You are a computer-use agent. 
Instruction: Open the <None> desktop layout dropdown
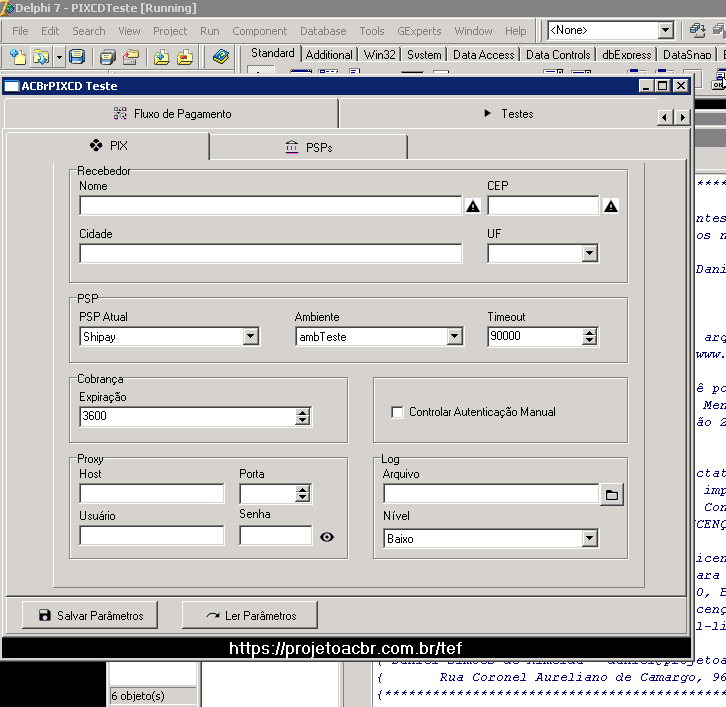[665, 31]
